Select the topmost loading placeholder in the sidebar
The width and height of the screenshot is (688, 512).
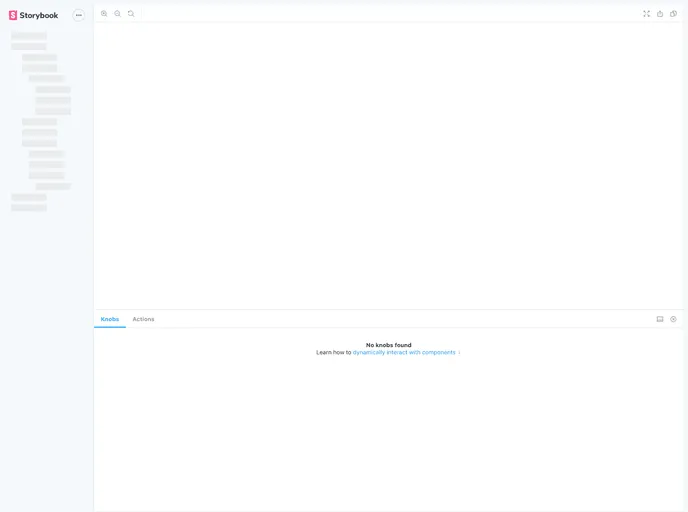(x=29, y=36)
